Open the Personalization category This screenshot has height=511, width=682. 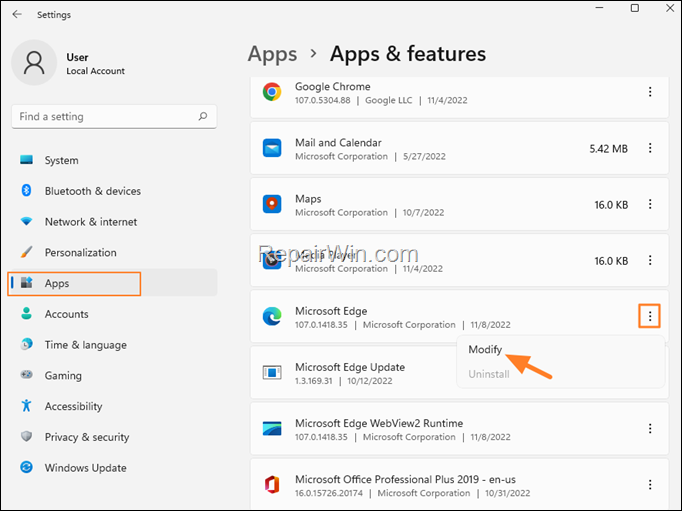click(112, 252)
